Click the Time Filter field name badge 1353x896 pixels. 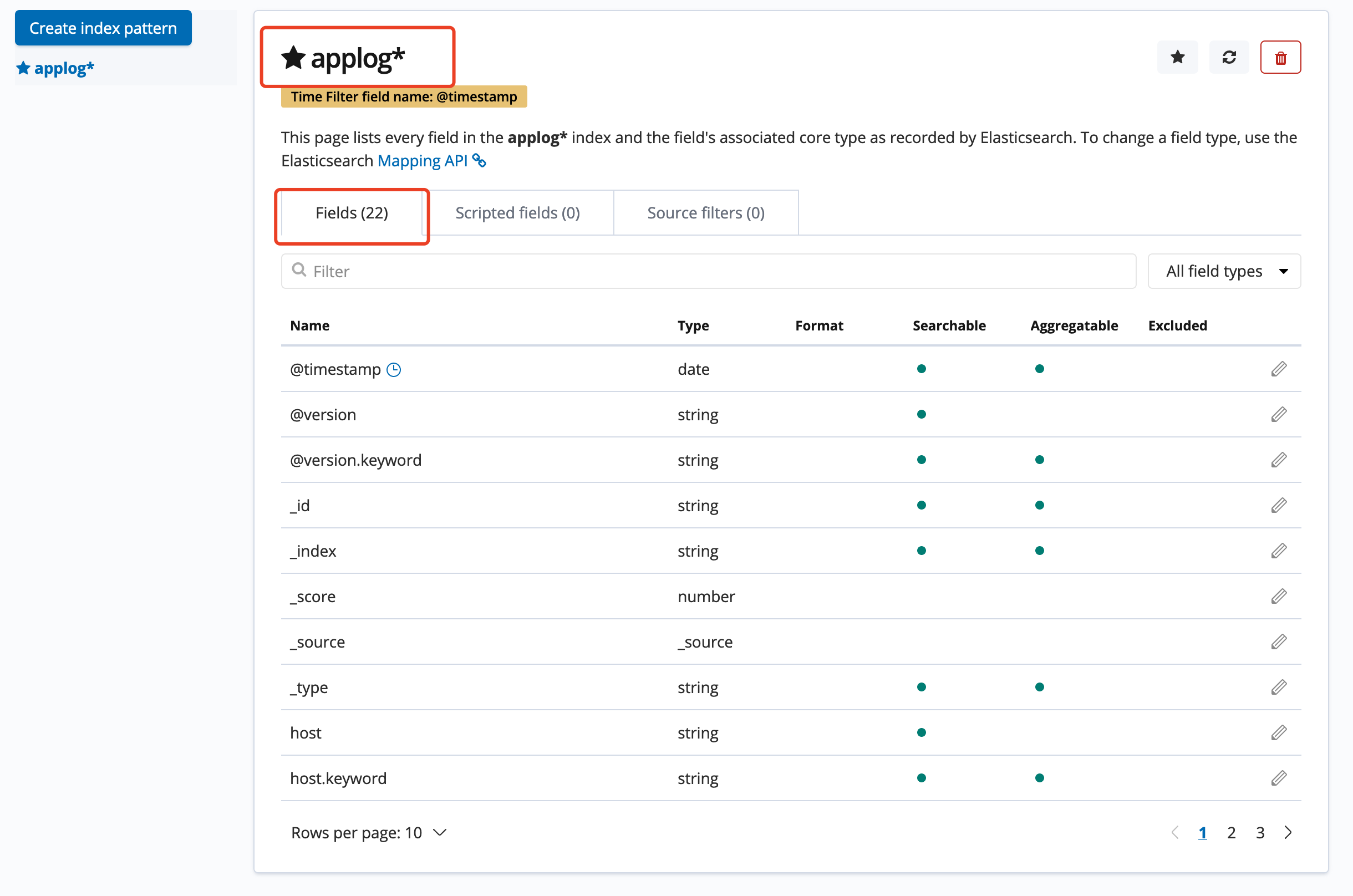tap(403, 96)
